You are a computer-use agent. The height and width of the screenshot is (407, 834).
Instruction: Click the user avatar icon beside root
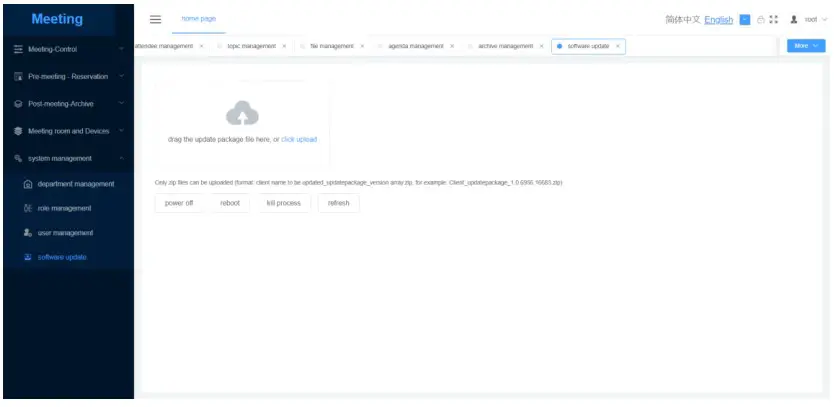pyautogui.click(x=794, y=20)
